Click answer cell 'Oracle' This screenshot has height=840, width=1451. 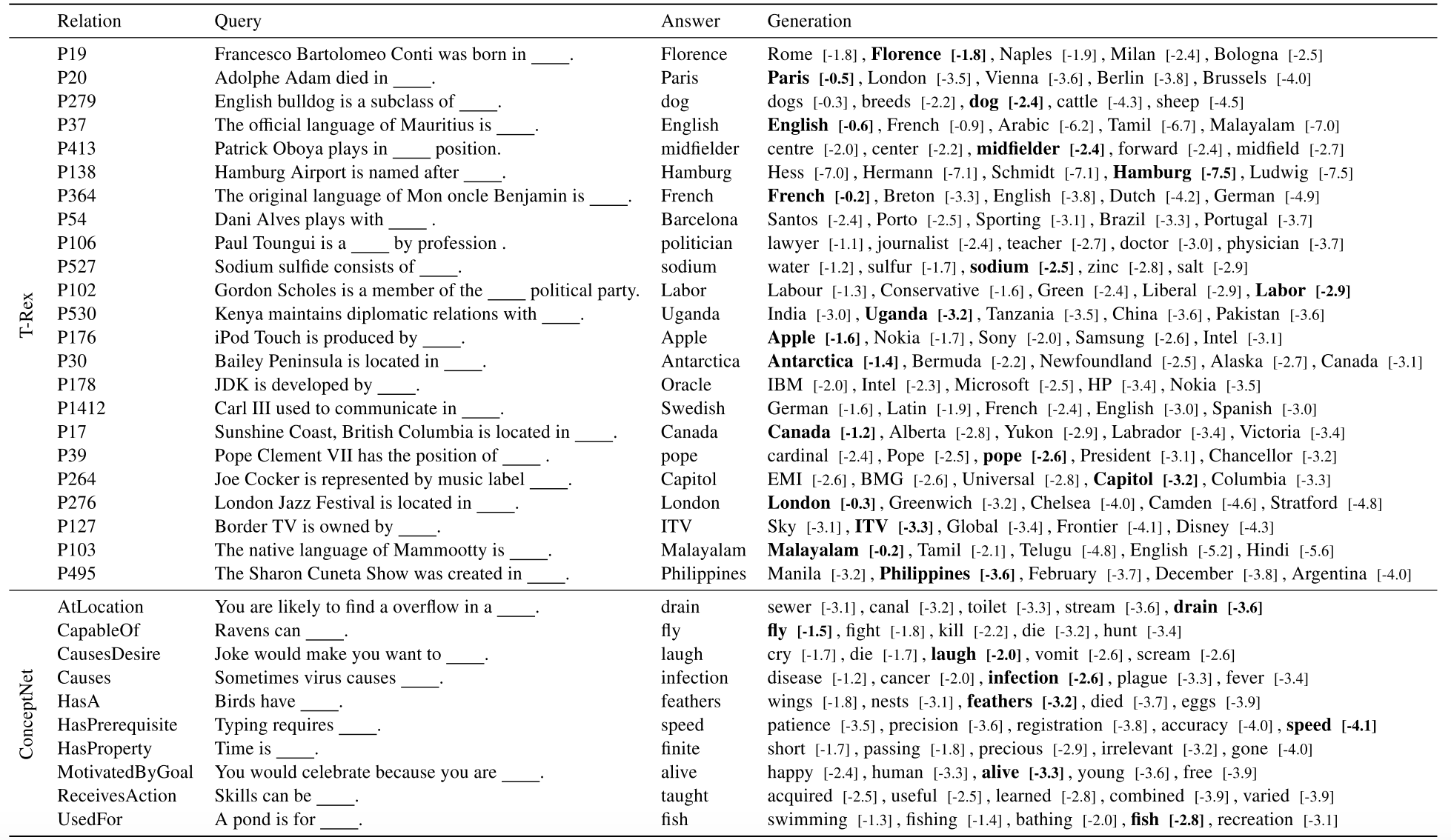click(x=685, y=385)
